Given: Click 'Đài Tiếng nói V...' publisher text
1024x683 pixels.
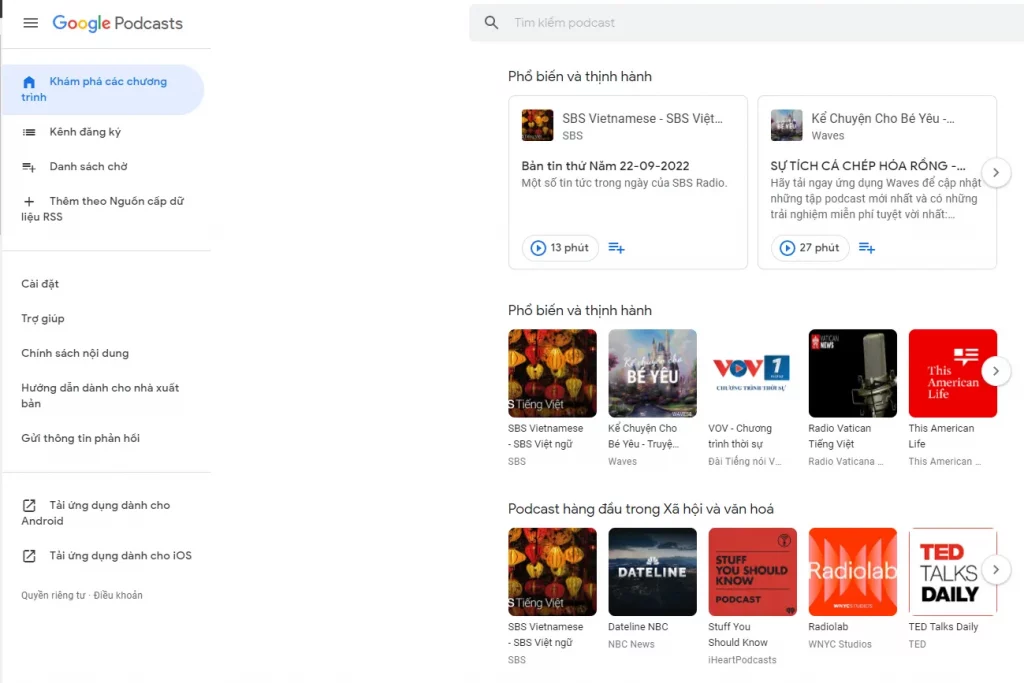Looking at the screenshot, I should (744, 462).
